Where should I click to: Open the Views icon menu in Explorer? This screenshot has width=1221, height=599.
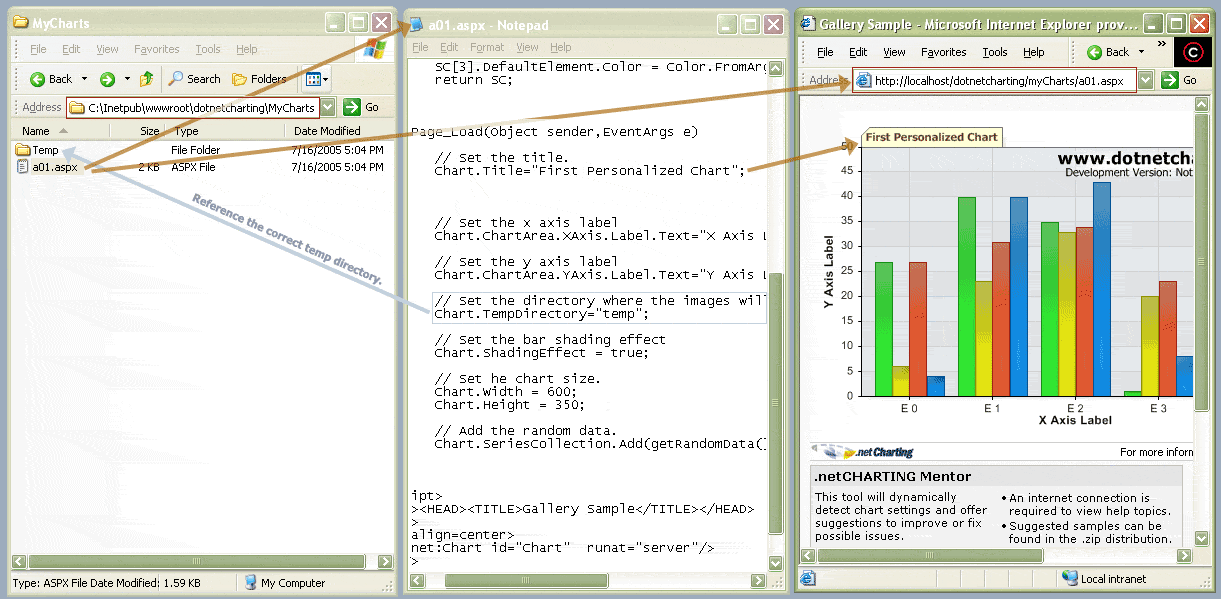click(x=316, y=79)
